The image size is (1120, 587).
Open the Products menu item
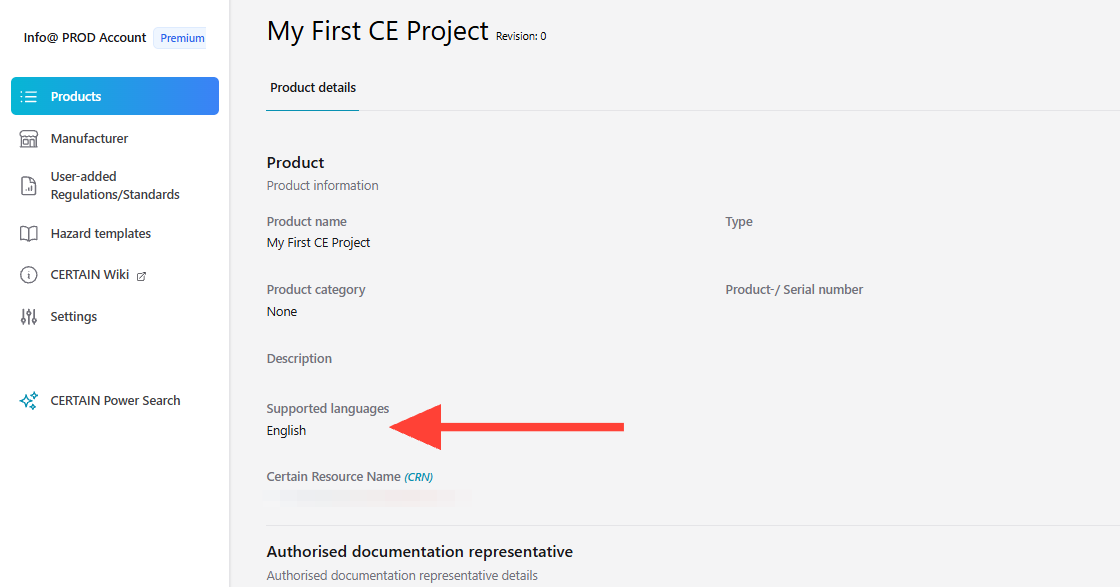click(115, 96)
